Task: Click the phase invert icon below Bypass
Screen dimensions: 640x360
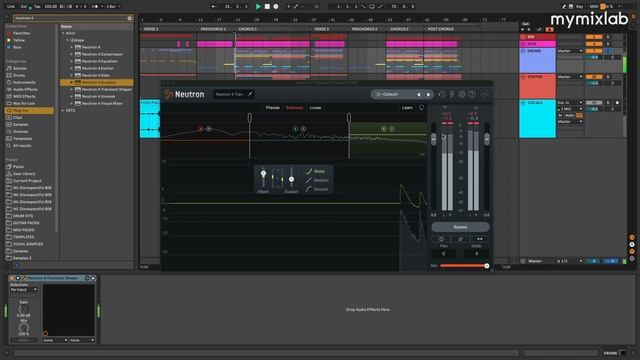Action: (x=441, y=239)
